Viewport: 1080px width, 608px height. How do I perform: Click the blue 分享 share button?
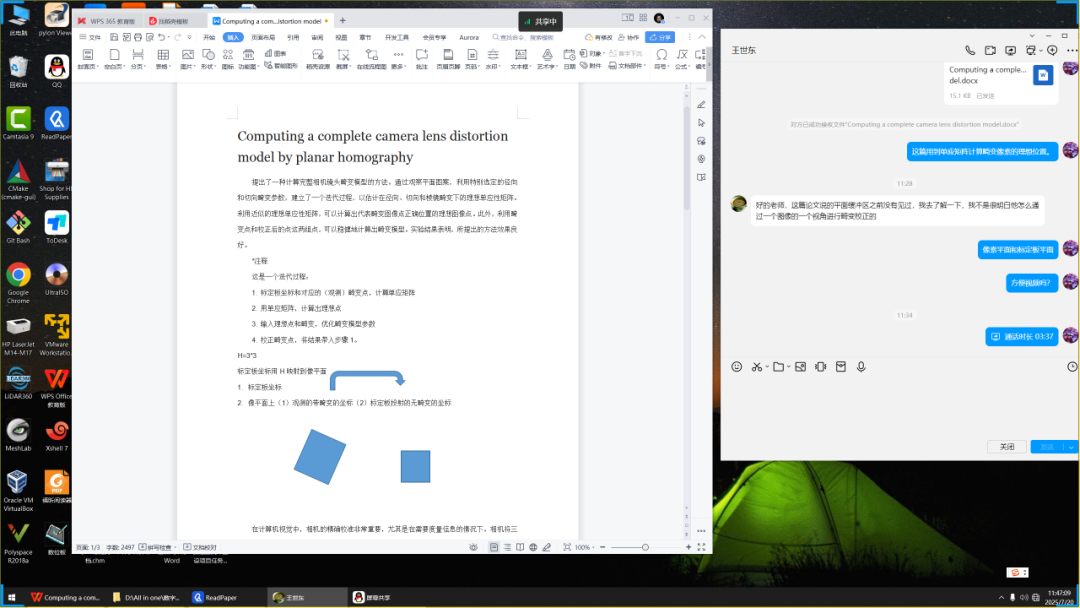pyautogui.click(x=660, y=37)
